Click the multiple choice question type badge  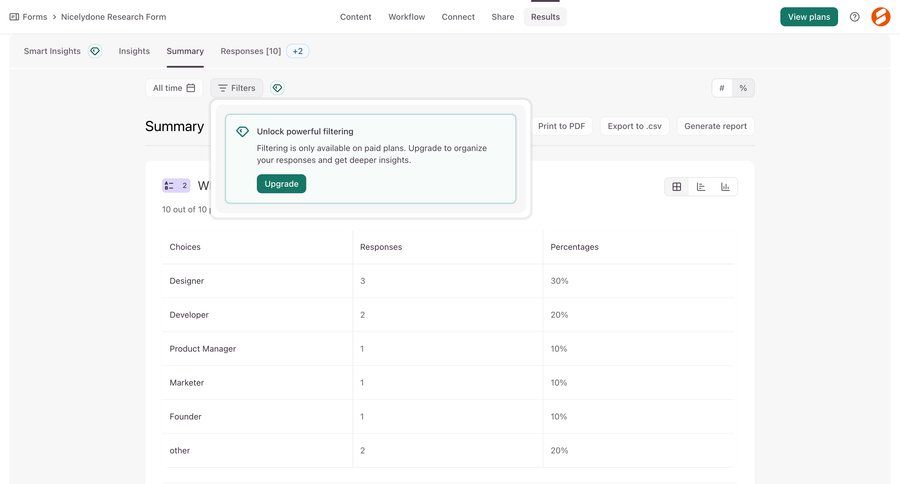pyautogui.click(x=176, y=185)
